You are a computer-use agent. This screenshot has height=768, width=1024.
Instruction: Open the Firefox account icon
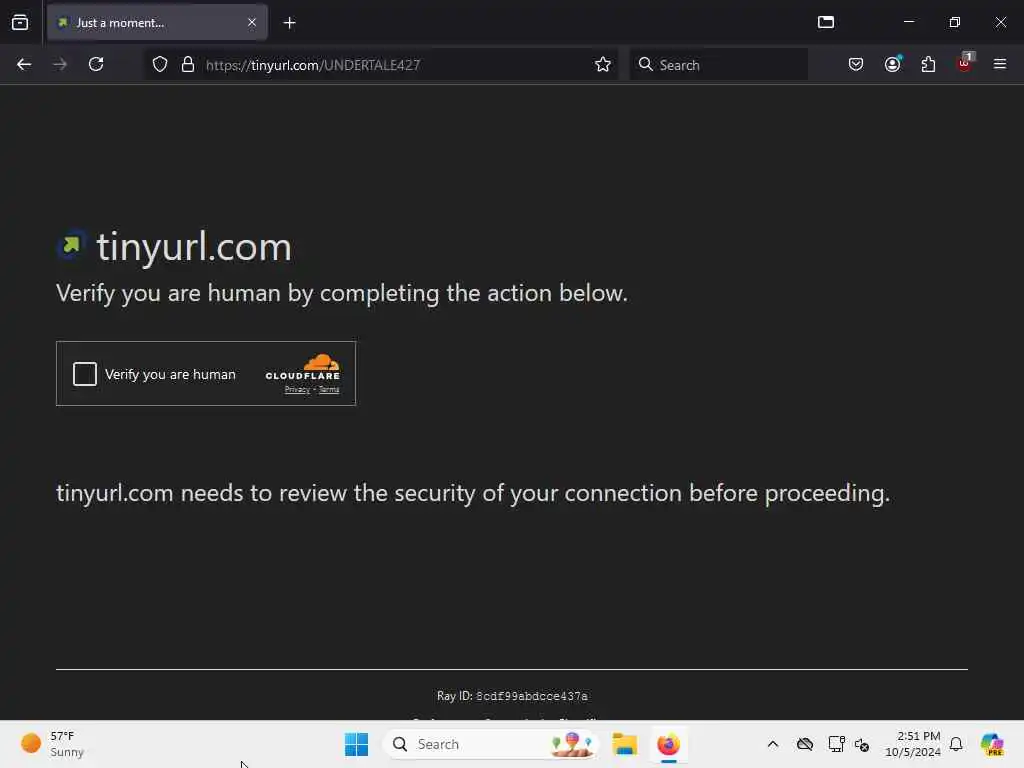892,65
